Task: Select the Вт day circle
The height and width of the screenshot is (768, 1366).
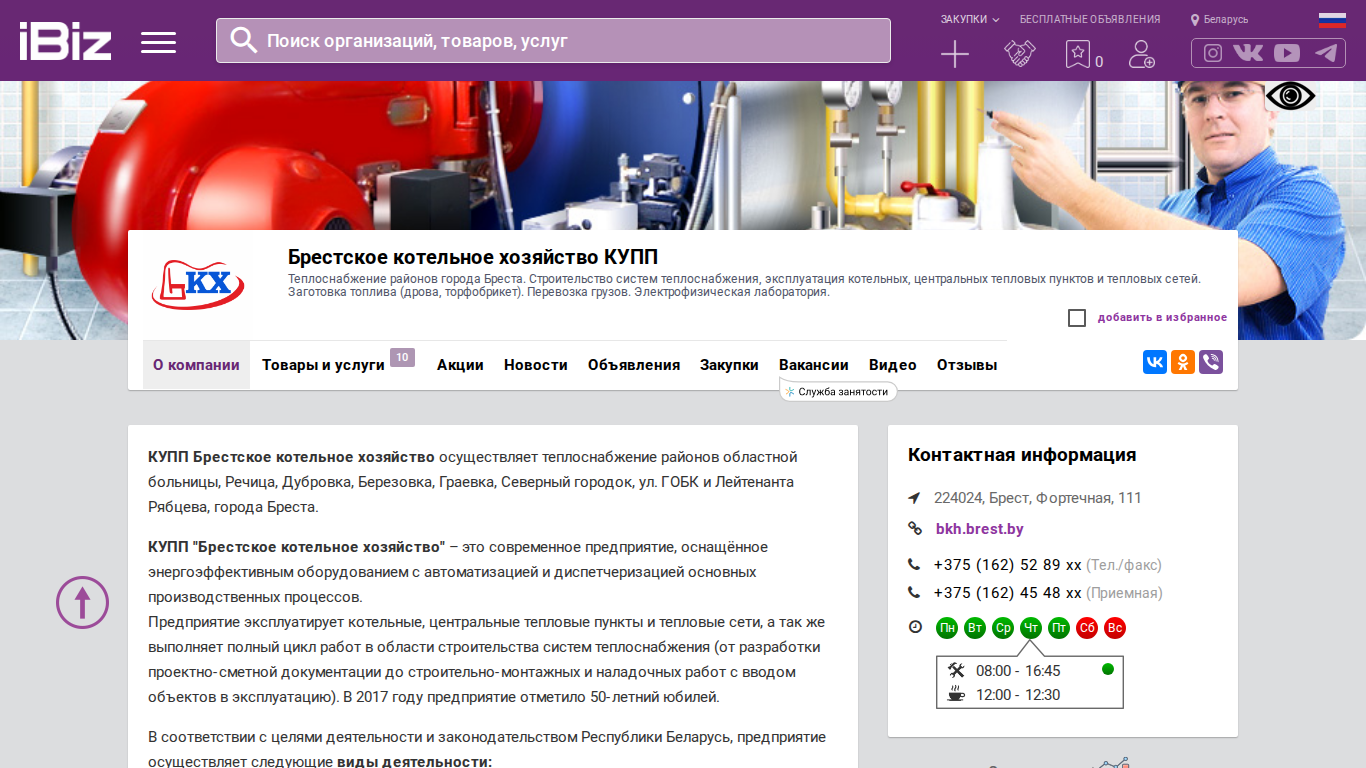Action: tap(975, 628)
